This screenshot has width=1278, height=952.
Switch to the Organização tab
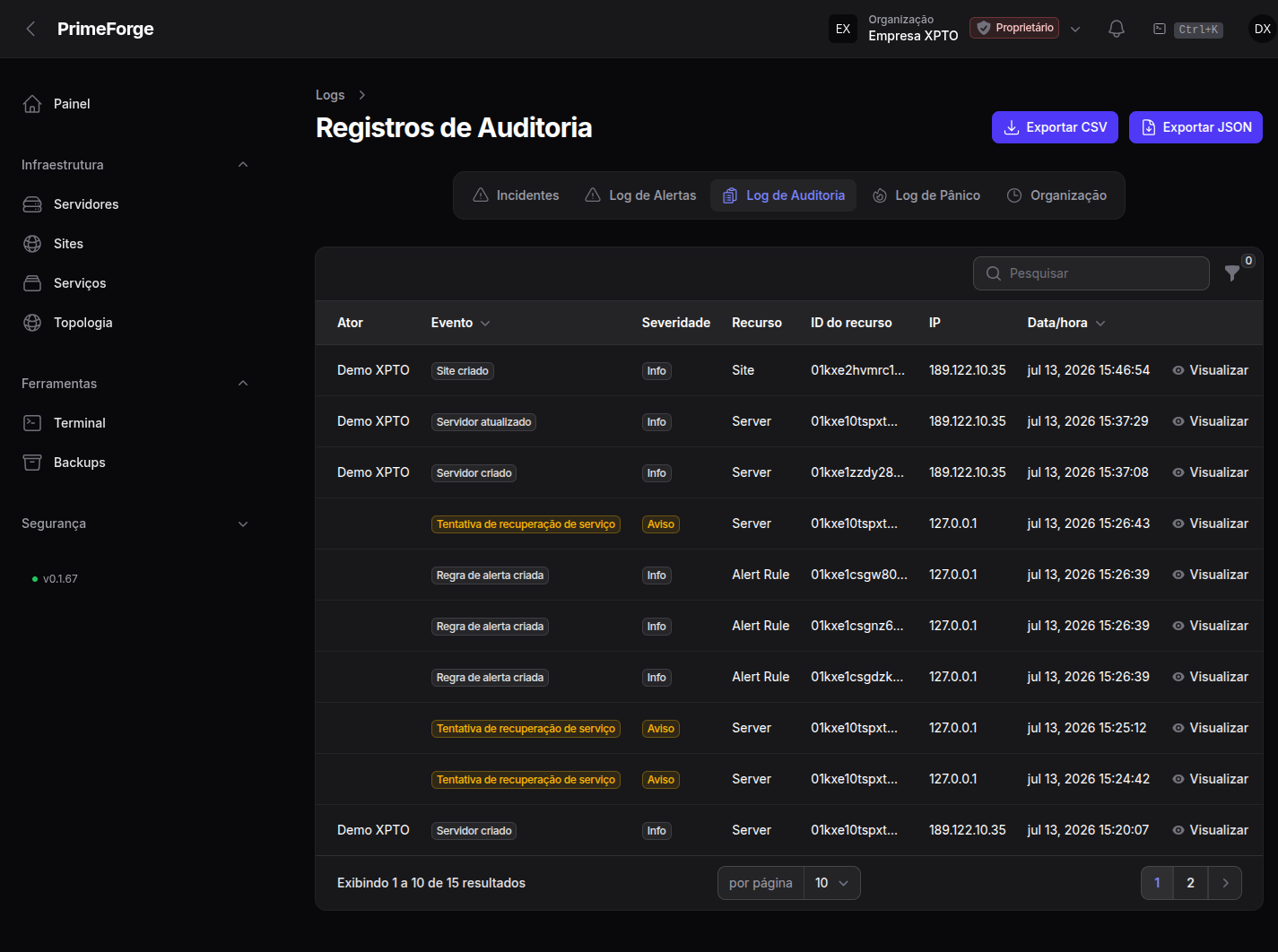tap(1056, 195)
